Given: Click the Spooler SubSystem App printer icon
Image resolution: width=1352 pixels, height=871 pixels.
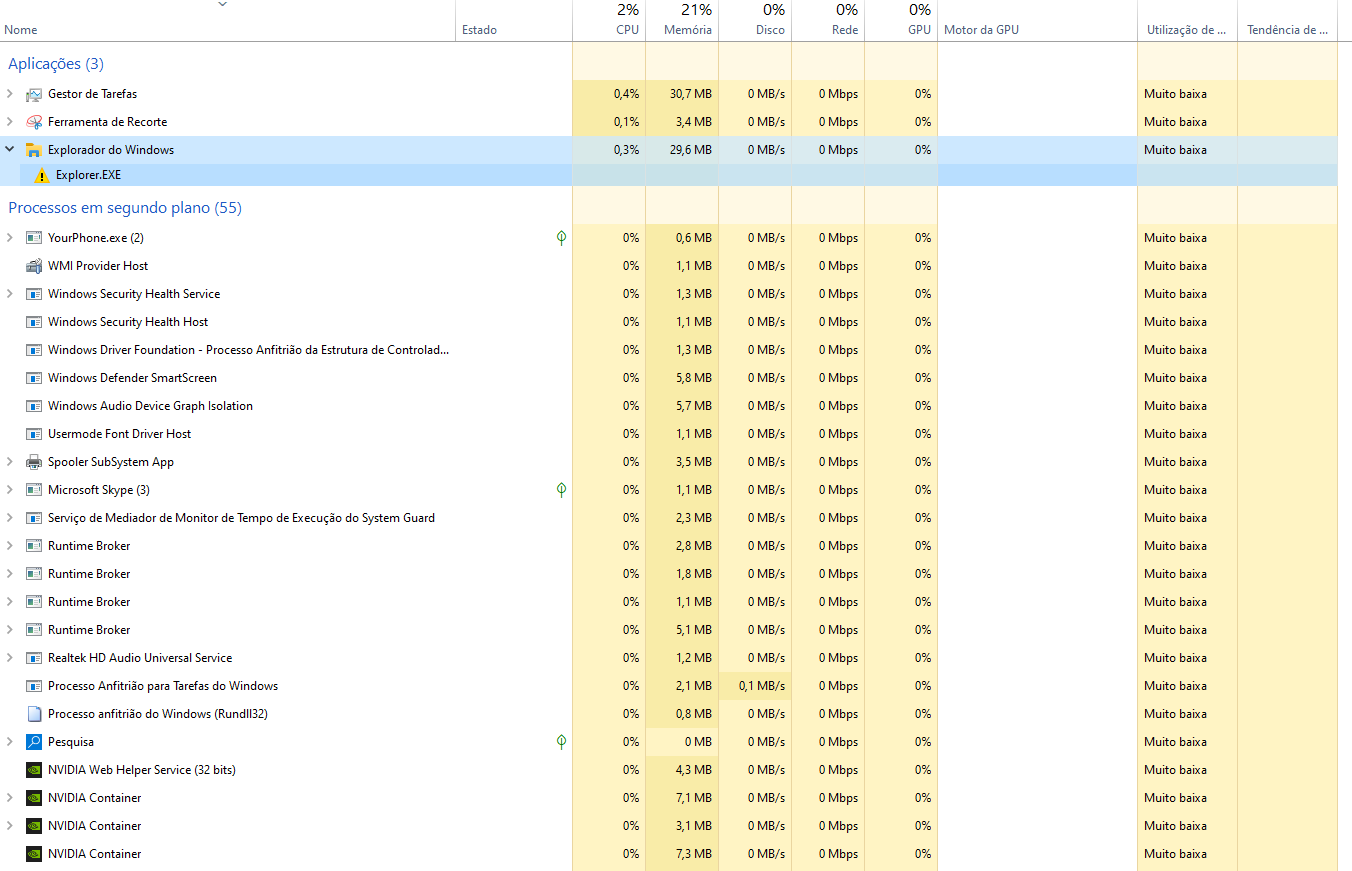Looking at the screenshot, I should [33, 462].
